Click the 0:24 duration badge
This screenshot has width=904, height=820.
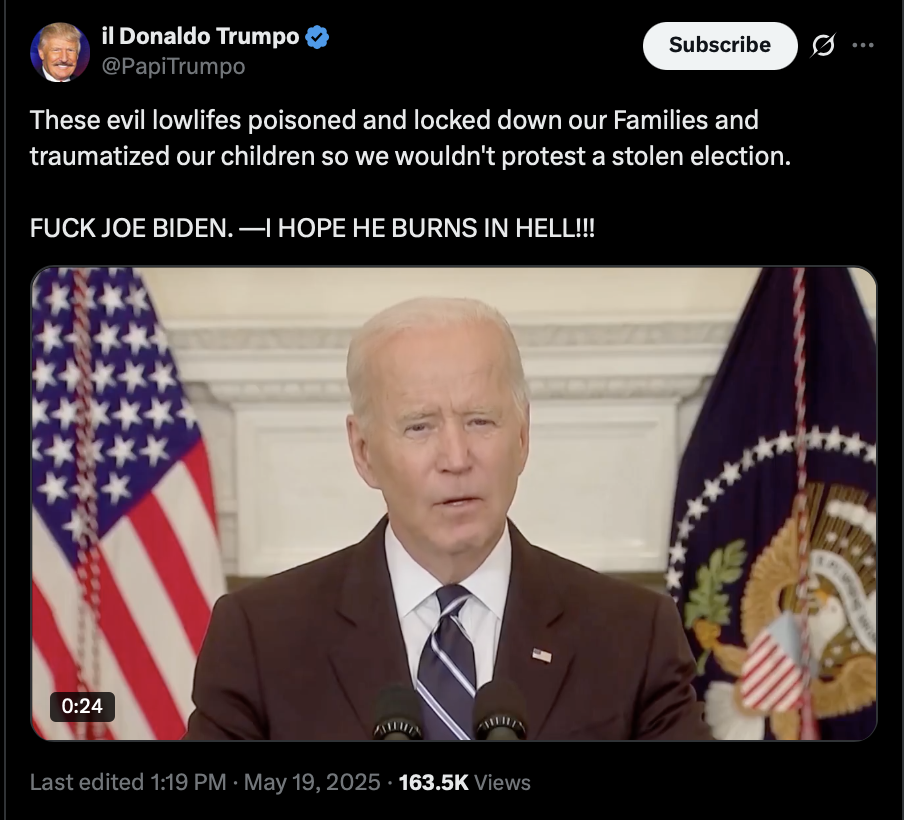pyautogui.click(x=82, y=706)
